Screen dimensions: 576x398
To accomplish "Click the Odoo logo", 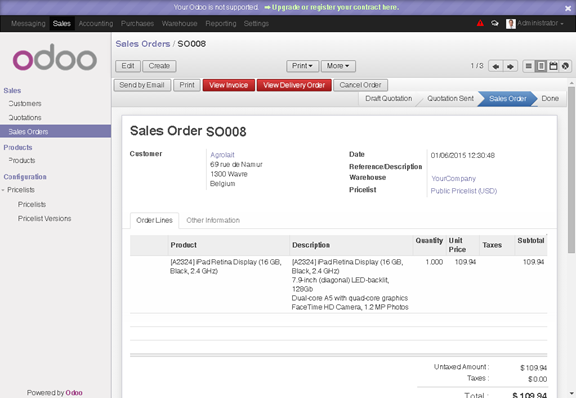I will tap(55, 58).
